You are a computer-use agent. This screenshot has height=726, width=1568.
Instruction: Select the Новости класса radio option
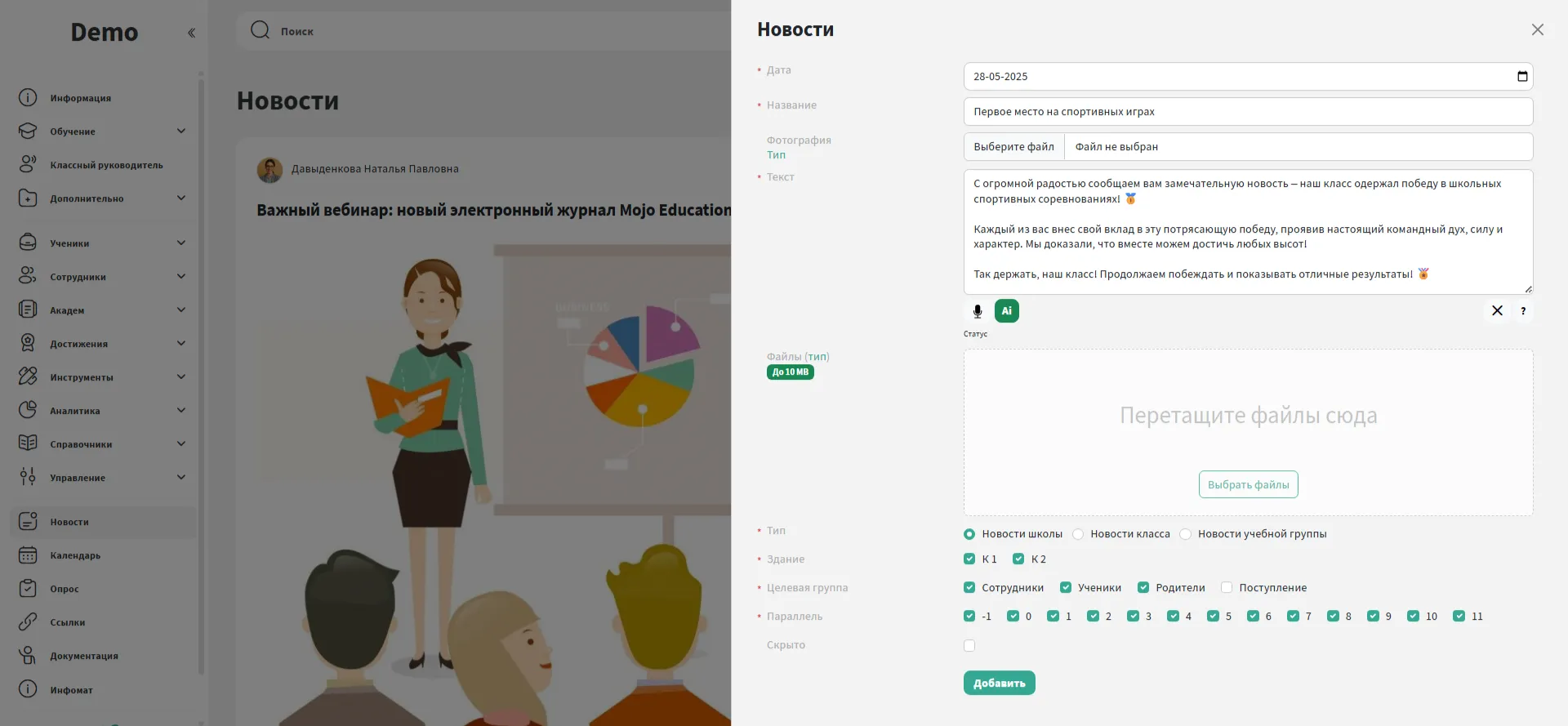click(x=1078, y=534)
